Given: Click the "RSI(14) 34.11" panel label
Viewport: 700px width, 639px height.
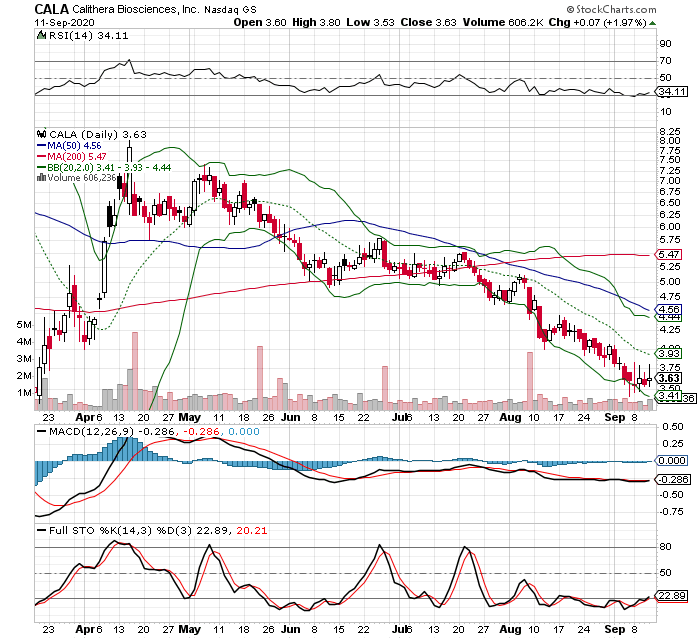Looking at the screenshot, I should click(x=88, y=36).
